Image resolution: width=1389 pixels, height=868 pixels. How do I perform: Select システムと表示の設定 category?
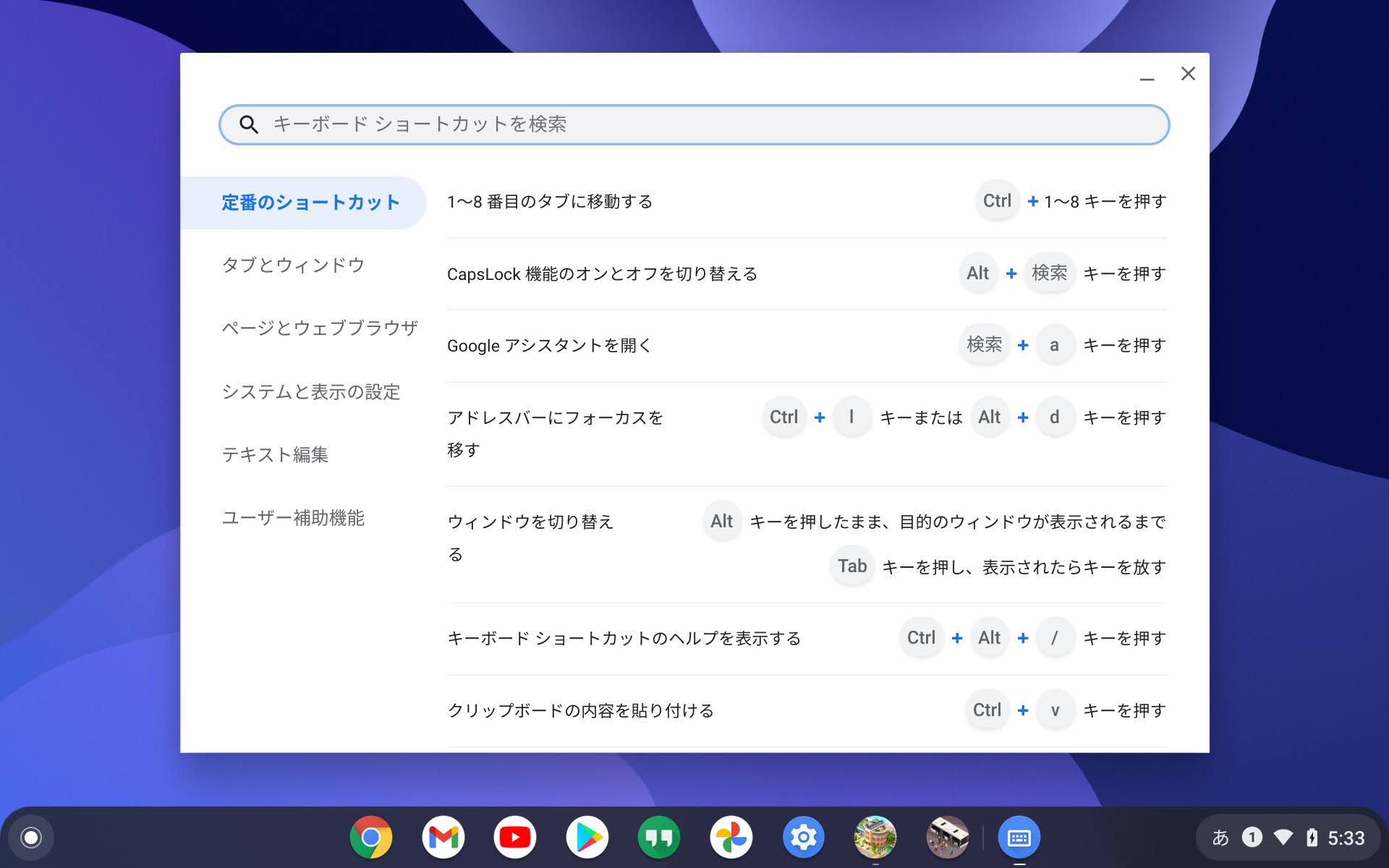tap(310, 392)
